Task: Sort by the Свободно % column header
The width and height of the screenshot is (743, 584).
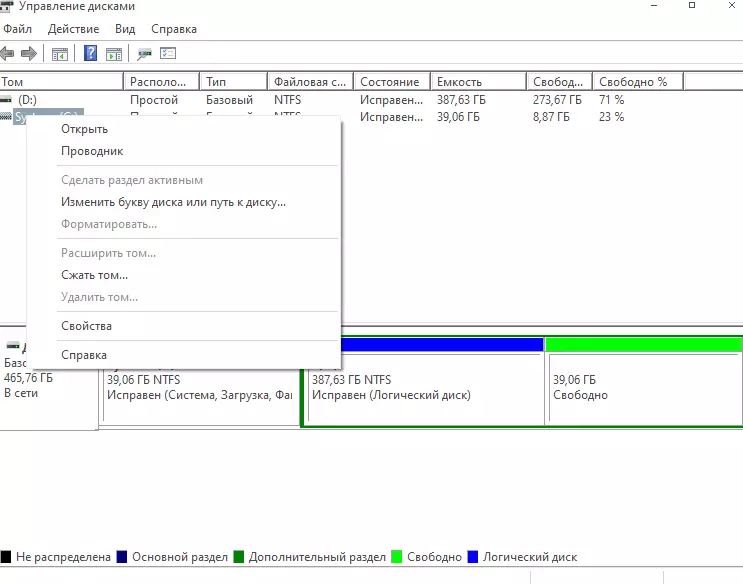Action: pos(634,82)
